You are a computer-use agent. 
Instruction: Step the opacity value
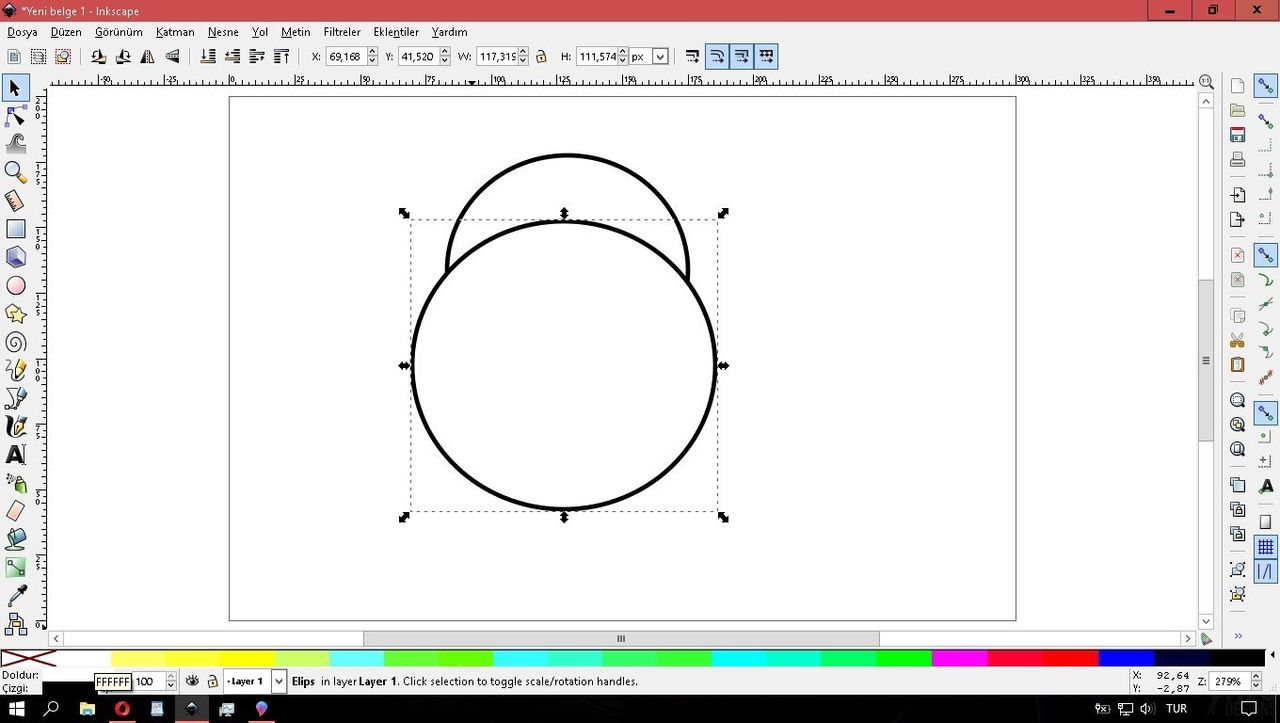click(171, 682)
